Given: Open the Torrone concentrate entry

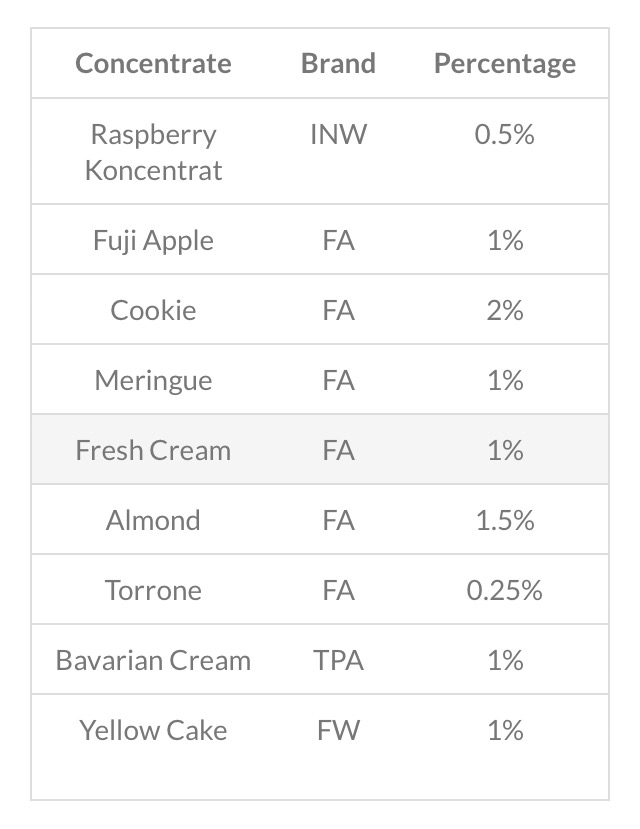Looking at the screenshot, I should (x=153, y=590).
